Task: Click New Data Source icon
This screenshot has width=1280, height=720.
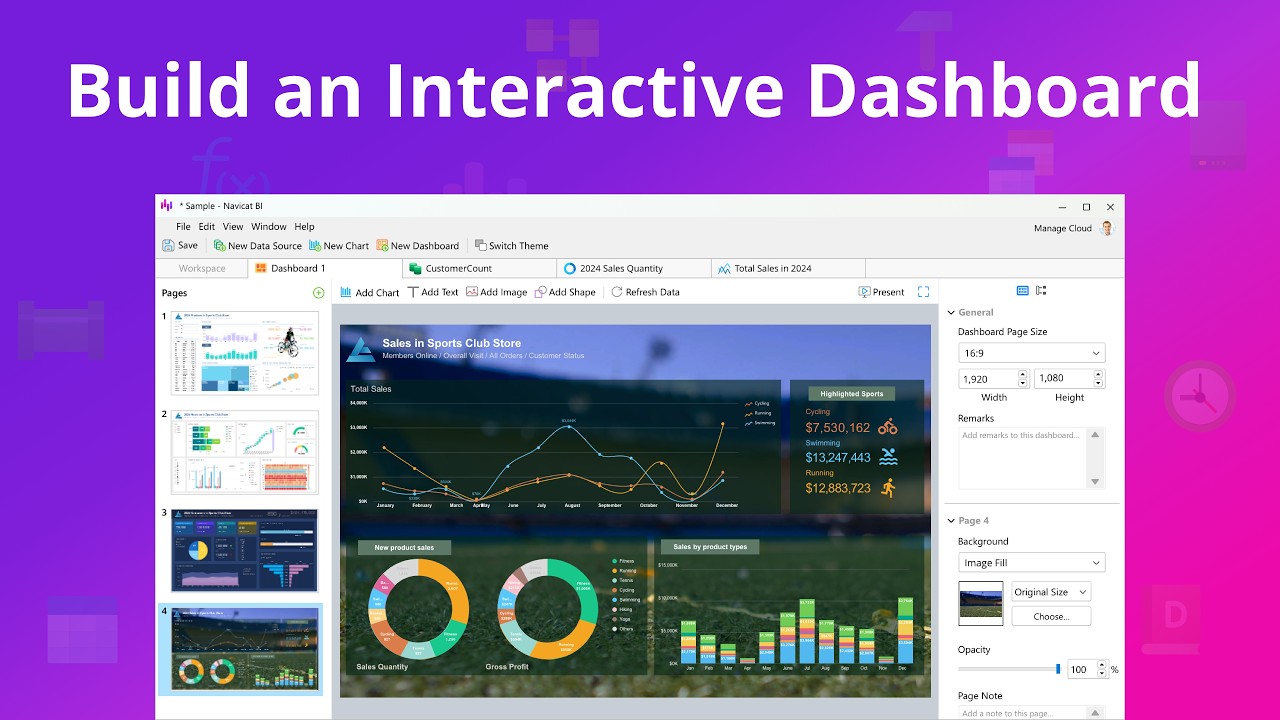Action: (x=219, y=245)
